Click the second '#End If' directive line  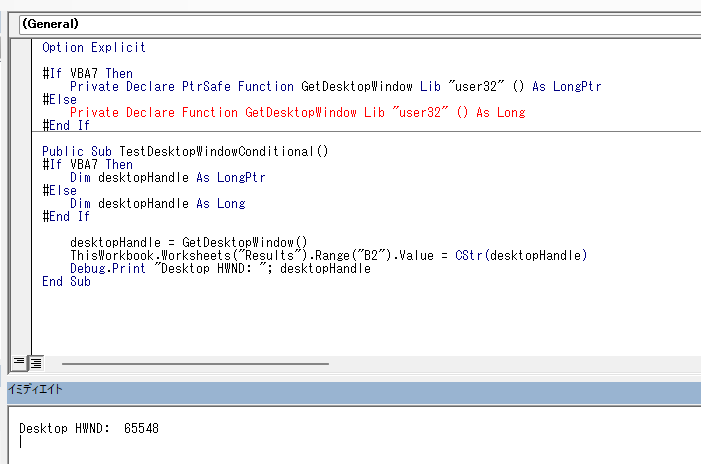66,216
